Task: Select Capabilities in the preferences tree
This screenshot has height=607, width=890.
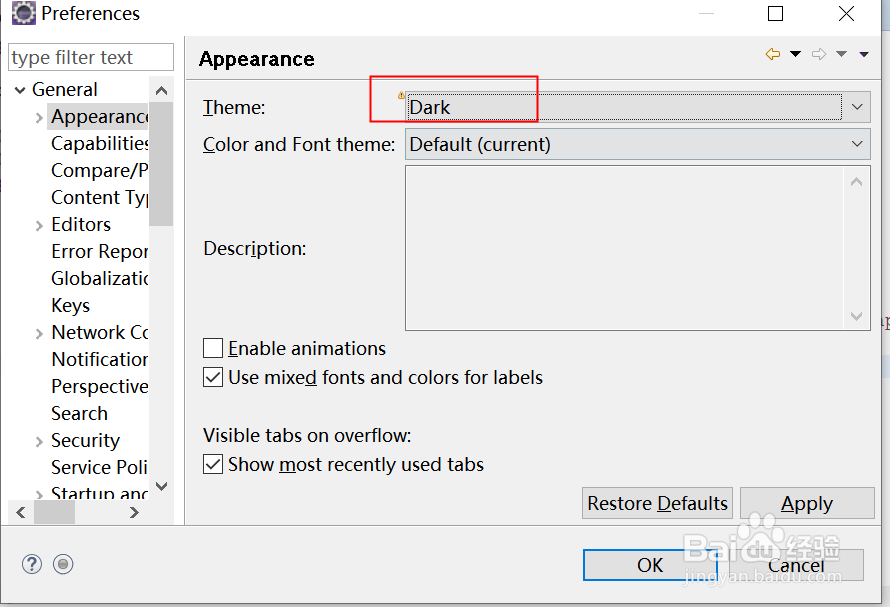Action: (100, 144)
